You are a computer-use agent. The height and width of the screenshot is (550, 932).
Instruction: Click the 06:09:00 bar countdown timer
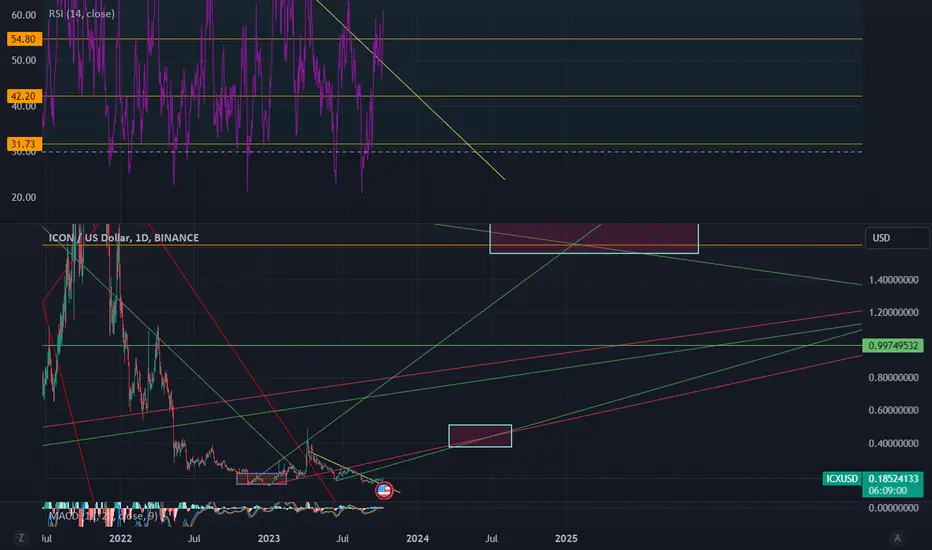(x=887, y=491)
